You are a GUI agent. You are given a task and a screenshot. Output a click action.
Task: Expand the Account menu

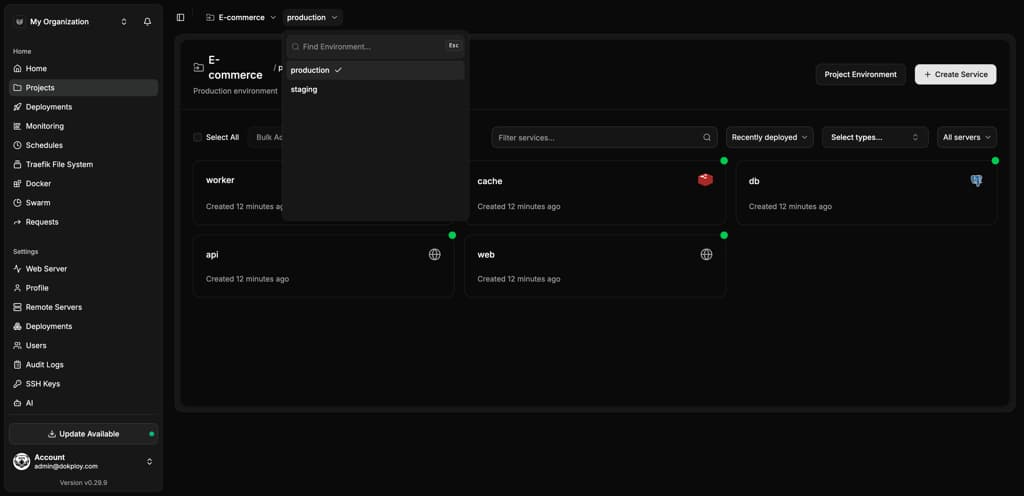point(84,461)
